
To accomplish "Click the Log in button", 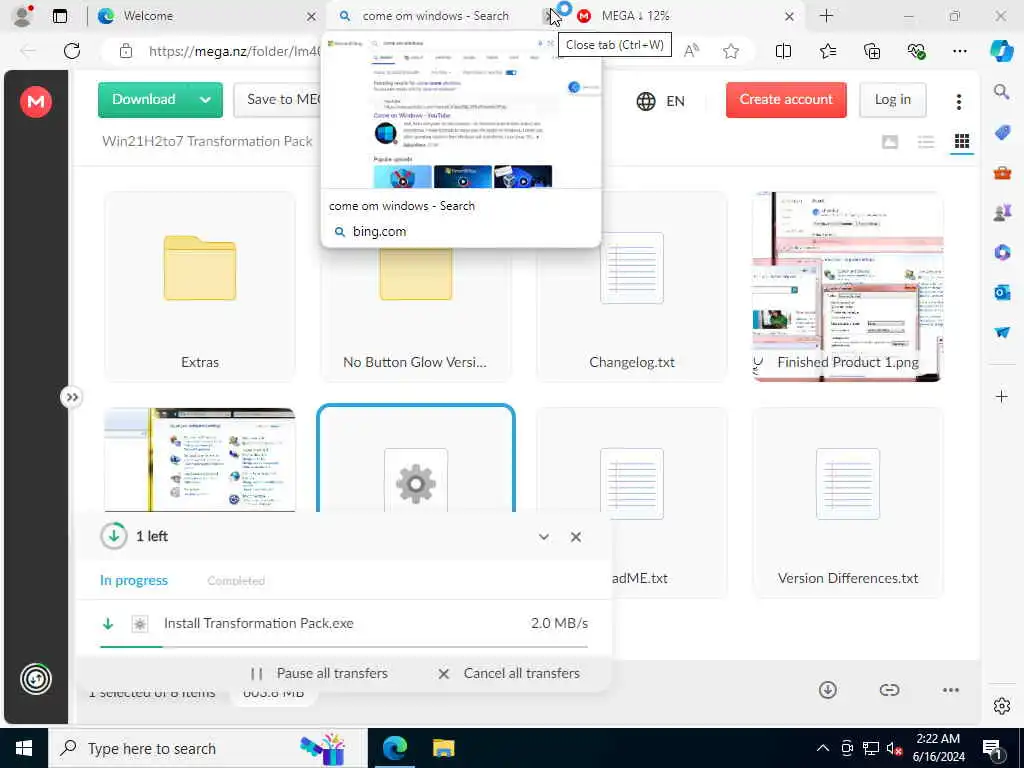I will coord(892,100).
